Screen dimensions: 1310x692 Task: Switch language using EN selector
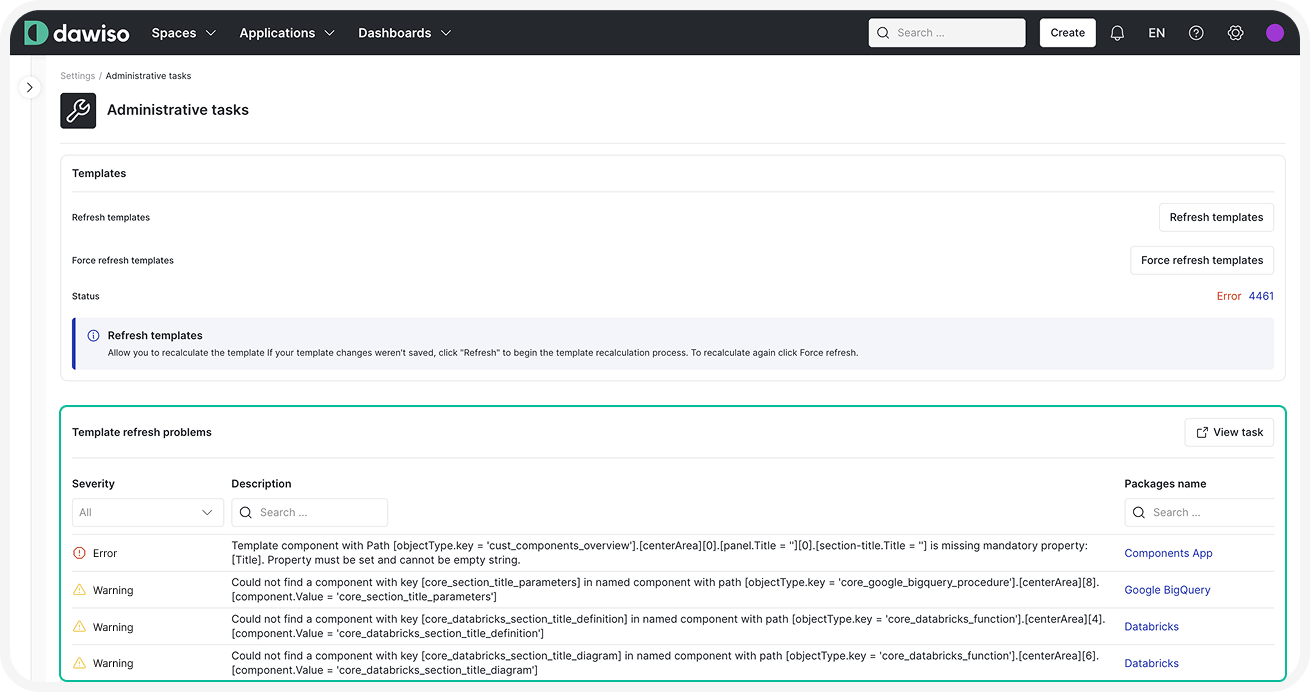1156,33
